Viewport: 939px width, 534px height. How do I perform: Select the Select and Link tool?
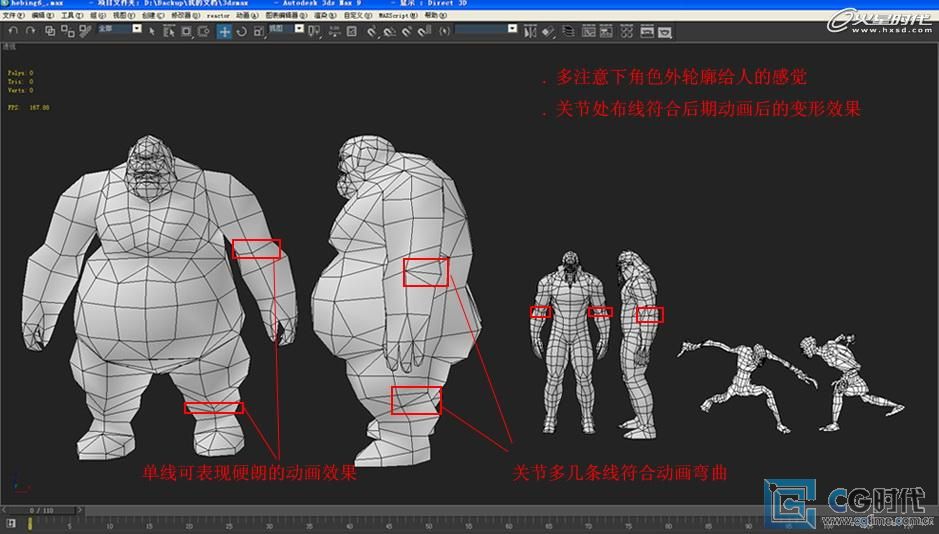[51, 31]
